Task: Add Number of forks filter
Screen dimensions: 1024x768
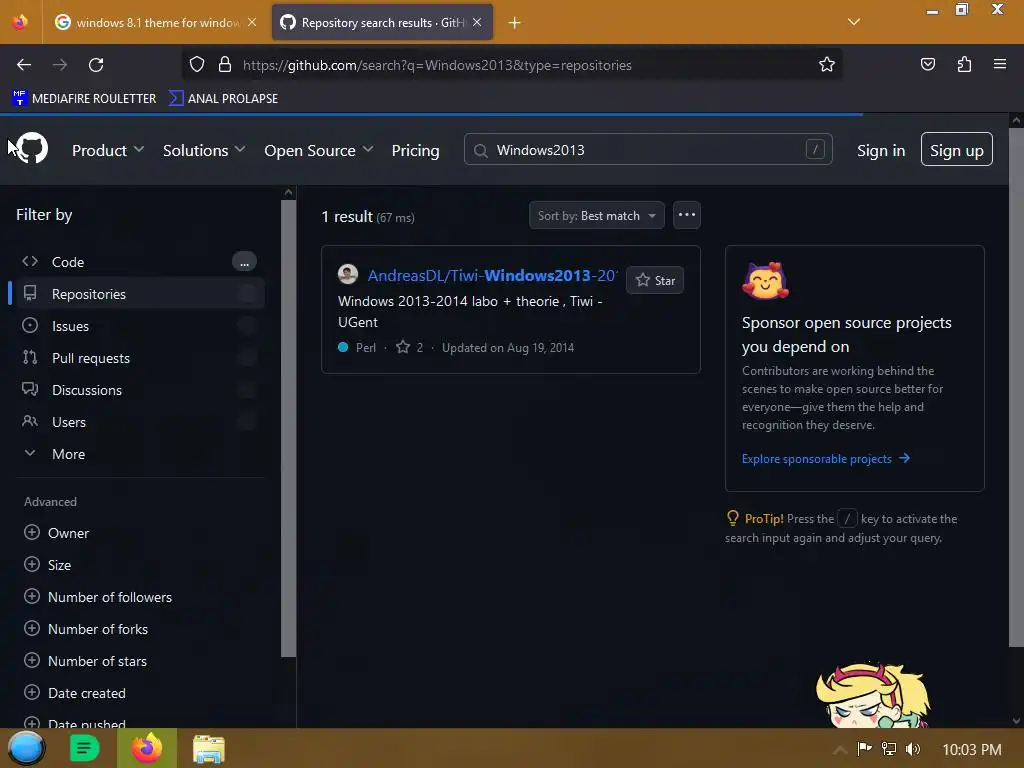Action: [86, 629]
